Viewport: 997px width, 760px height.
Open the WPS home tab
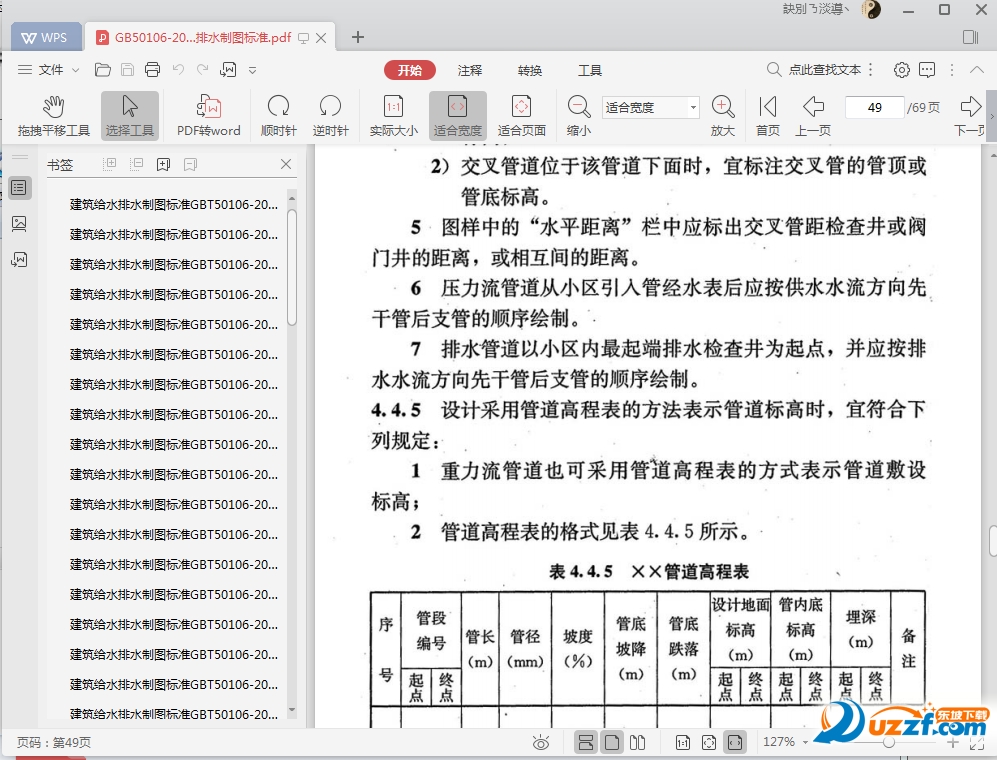[46, 38]
